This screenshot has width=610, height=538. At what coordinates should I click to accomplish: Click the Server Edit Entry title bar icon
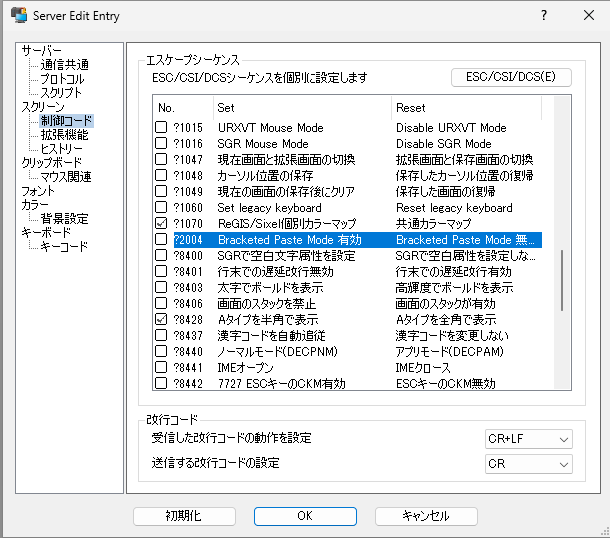(17, 16)
